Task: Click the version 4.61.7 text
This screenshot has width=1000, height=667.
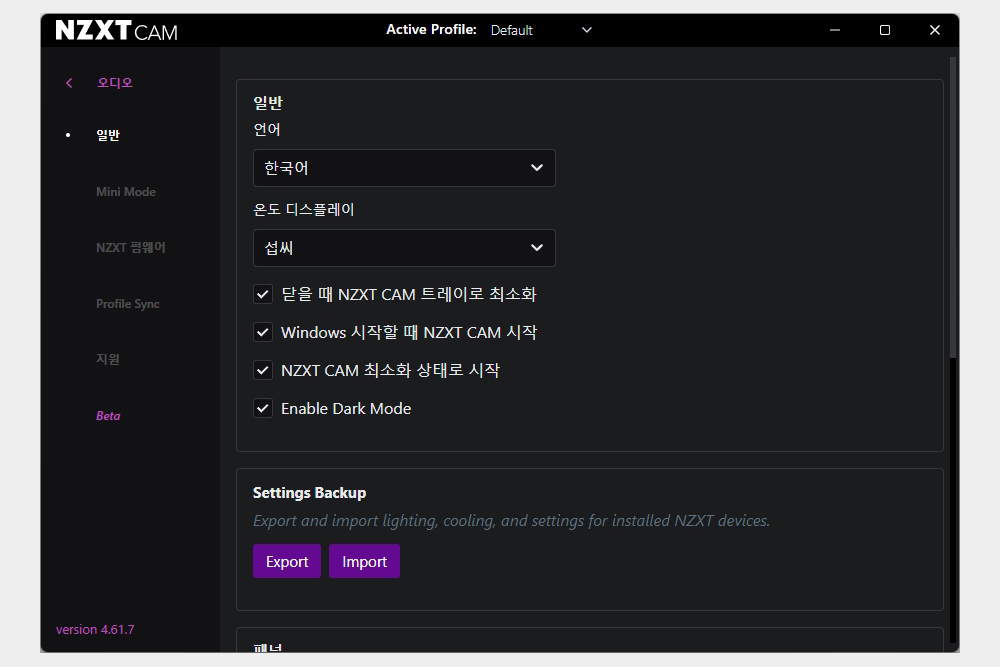Action: (x=95, y=629)
